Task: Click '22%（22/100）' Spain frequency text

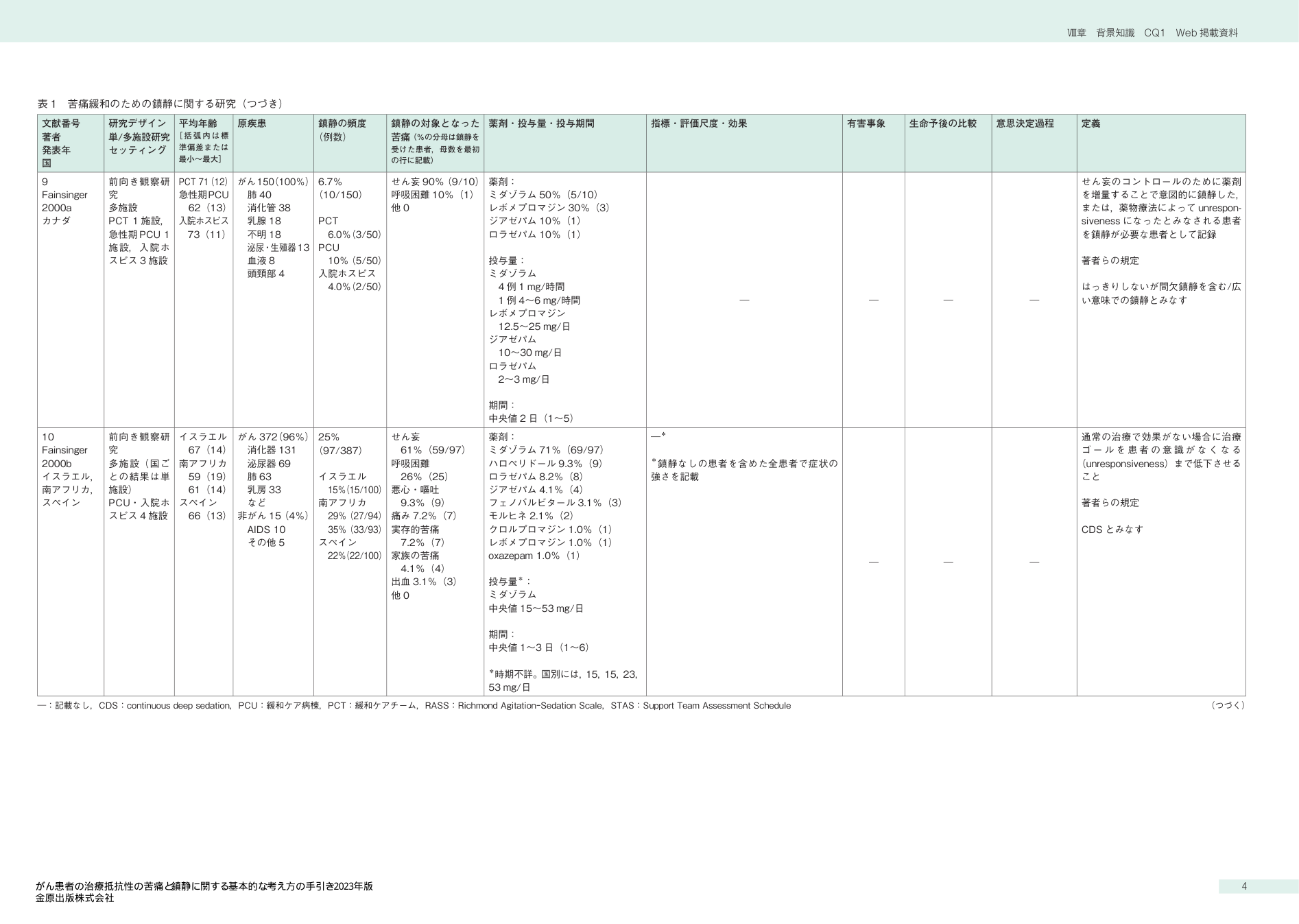Action: pos(355,556)
